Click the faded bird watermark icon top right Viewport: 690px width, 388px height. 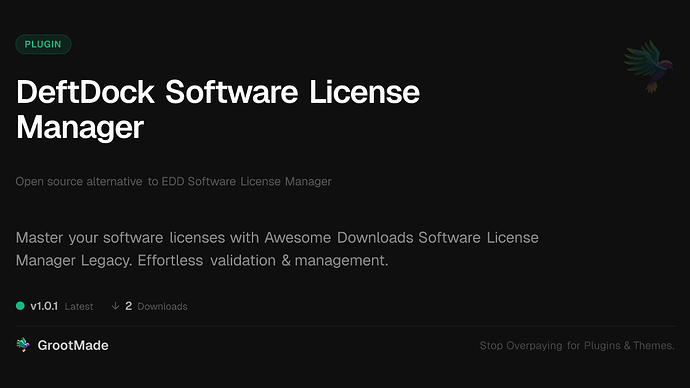point(648,66)
